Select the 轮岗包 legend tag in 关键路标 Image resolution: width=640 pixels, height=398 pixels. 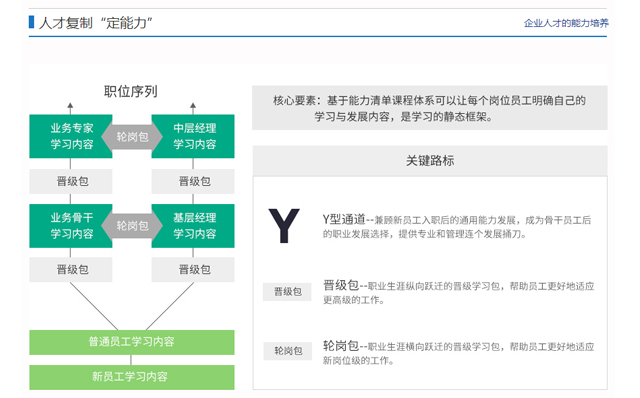point(288,351)
